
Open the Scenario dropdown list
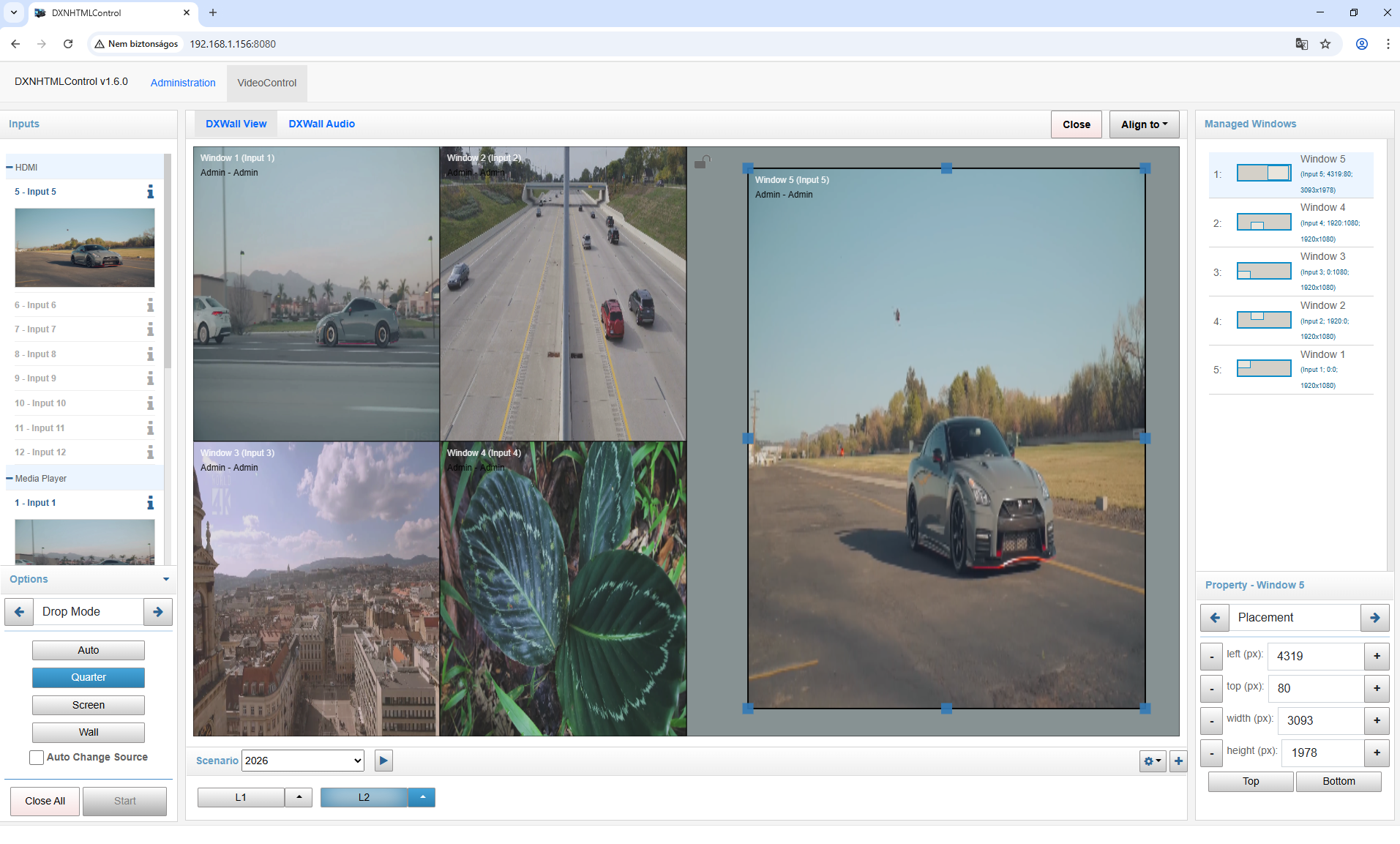pos(303,761)
